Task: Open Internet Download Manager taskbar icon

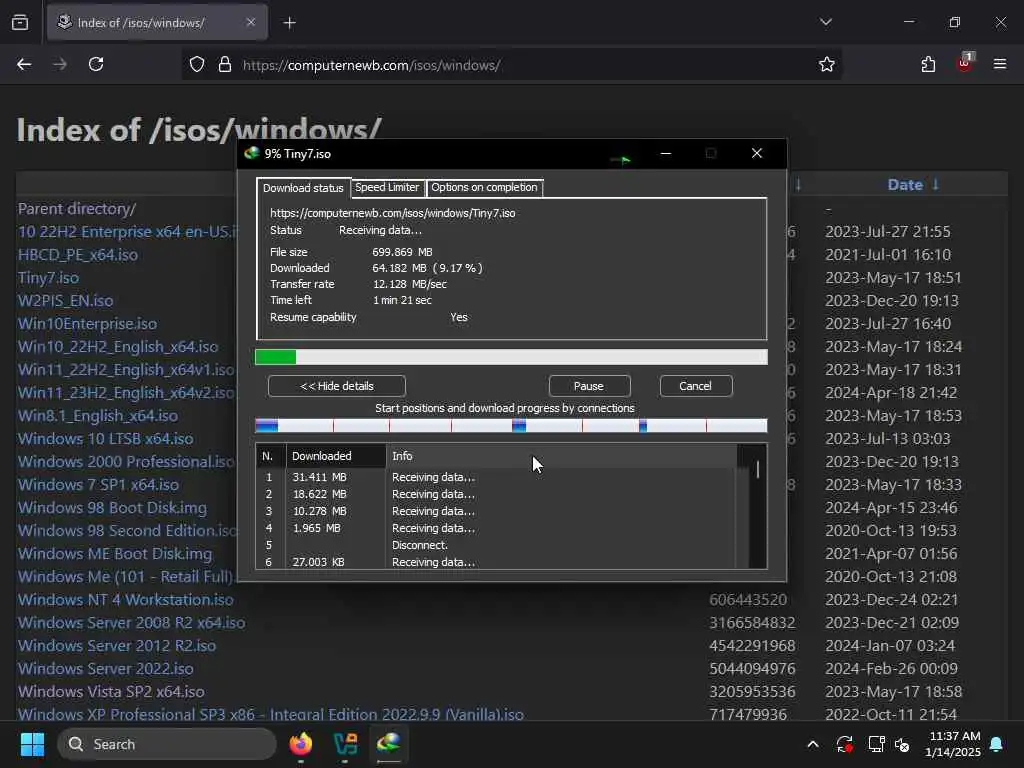Action: 389,744
